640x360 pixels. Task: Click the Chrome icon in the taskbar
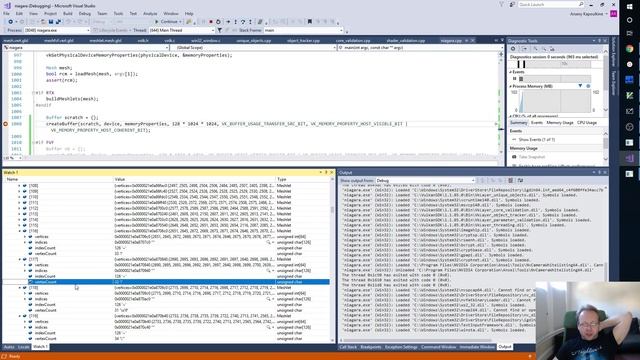pyautogui.click(x=629, y=49)
